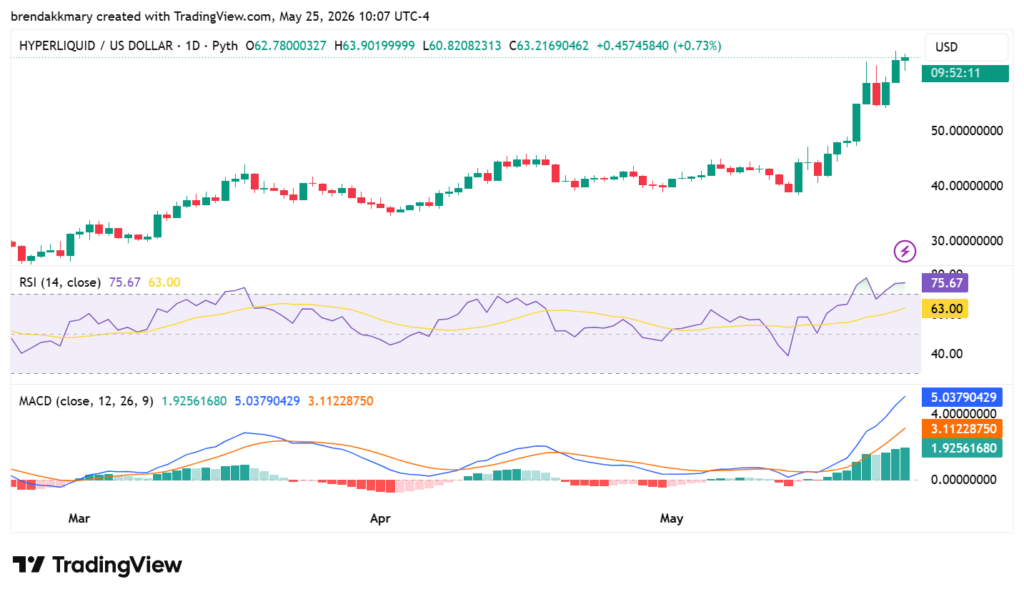1024x597 pixels.
Task: Click the low value L60.82082313
Action: point(462,46)
